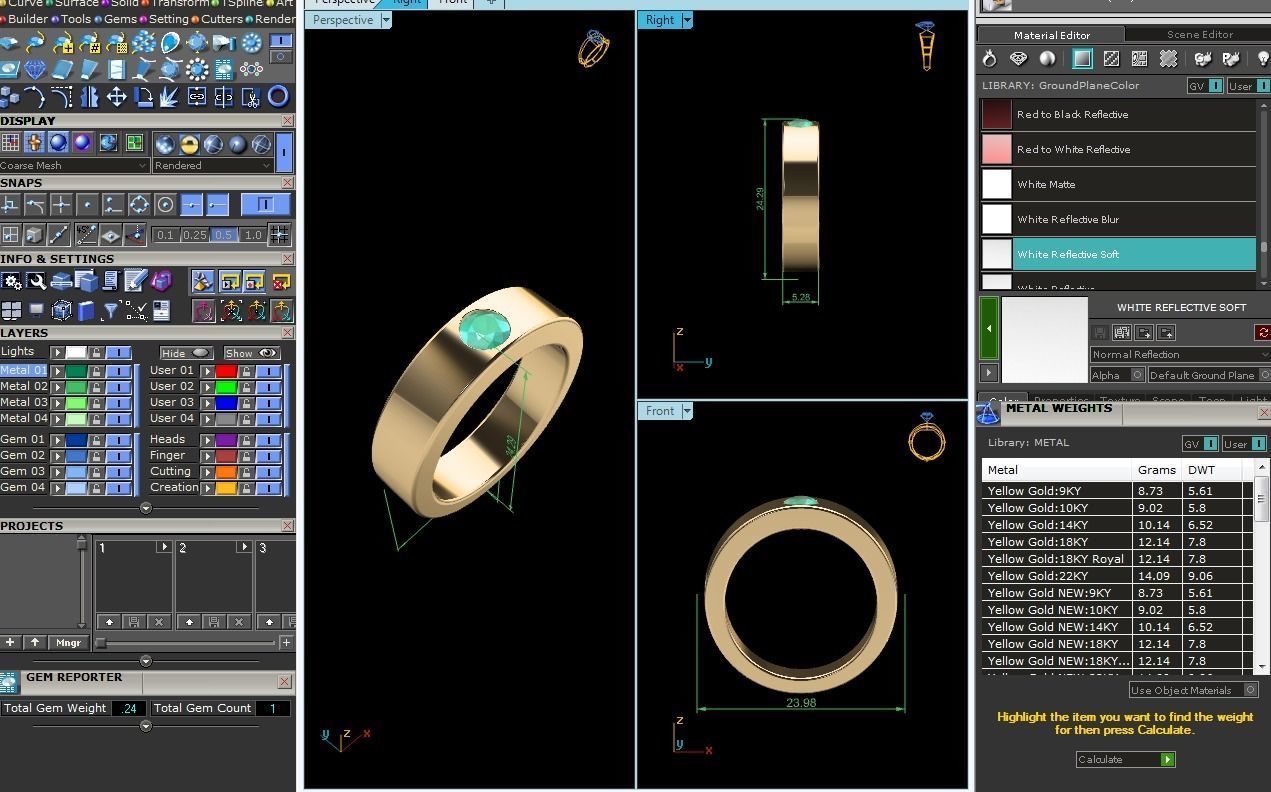This screenshot has height=792, width=1271.
Task: Click the Cutting layer orange color swatch
Action: point(226,471)
